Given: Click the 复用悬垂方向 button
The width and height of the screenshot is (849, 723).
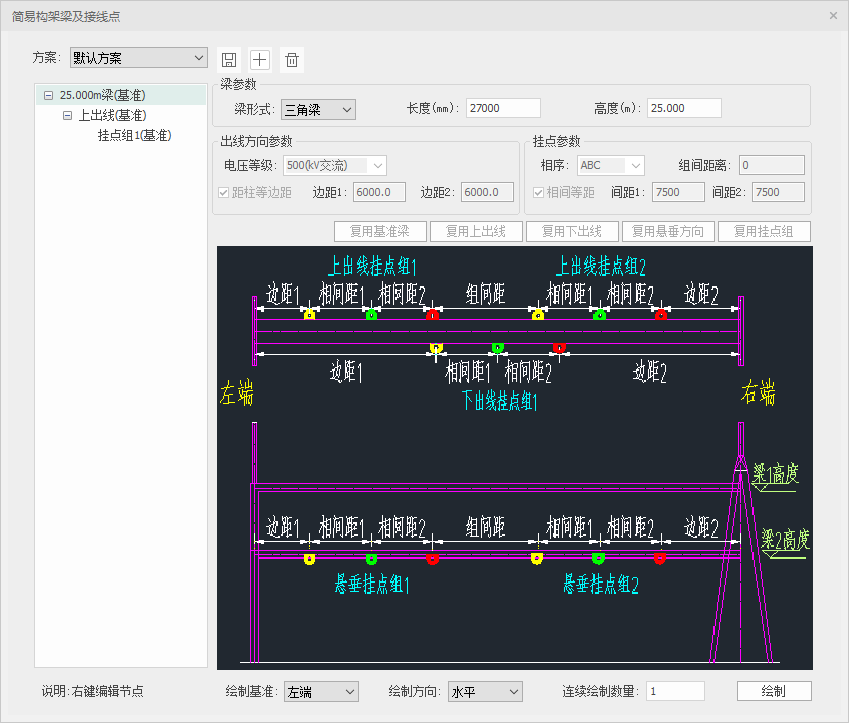Looking at the screenshot, I should [x=667, y=232].
